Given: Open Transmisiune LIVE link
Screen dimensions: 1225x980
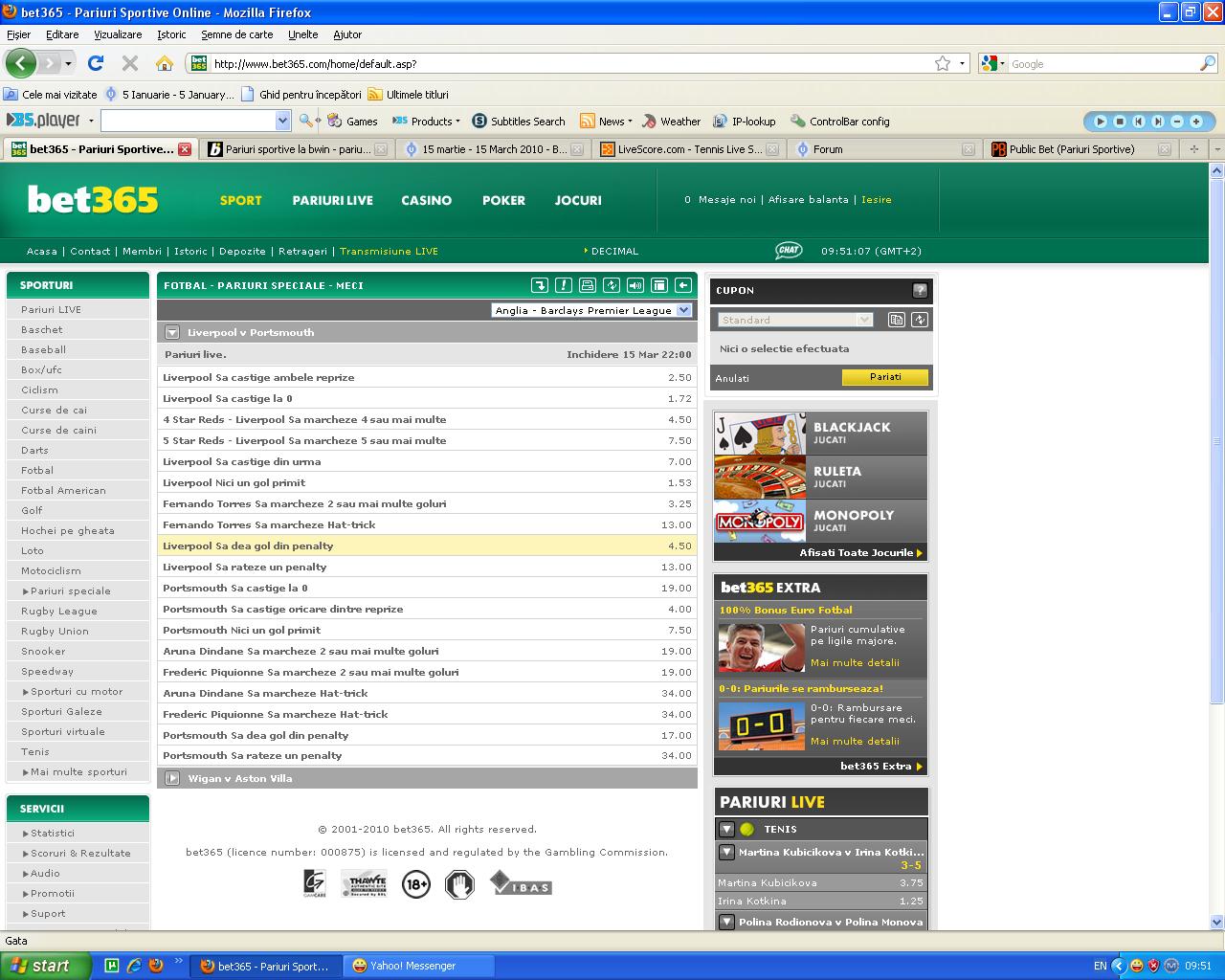Looking at the screenshot, I should 389,251.
